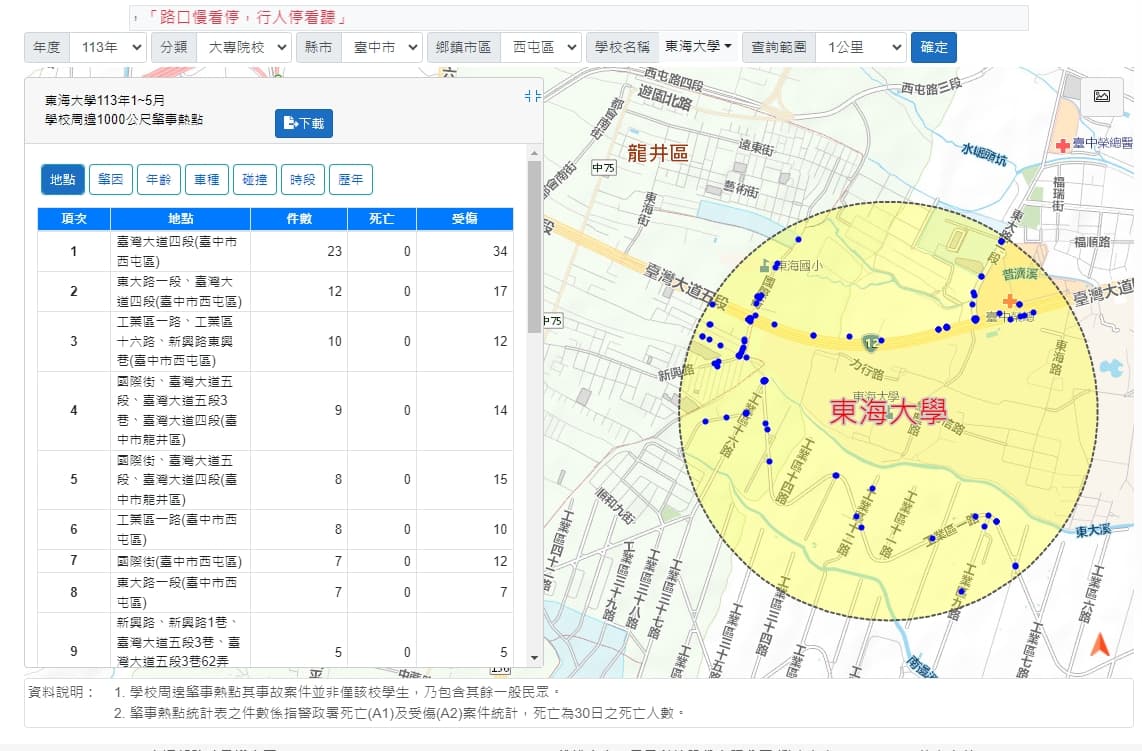This screenshot has width=1142, height=751.
Task: Select the 時段 tab
Action: [x=302, y=179]
